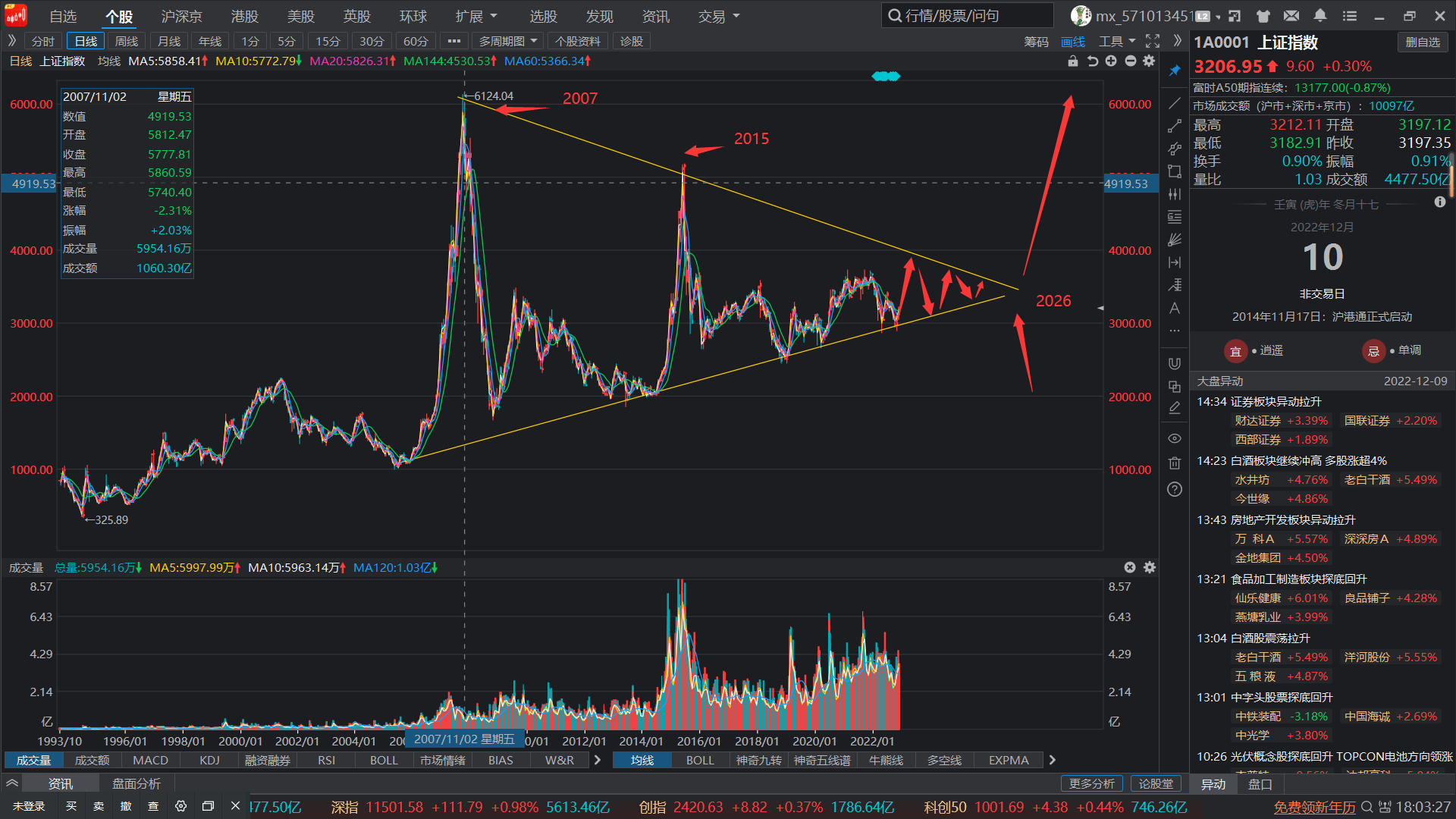Select the regression channel tool
Screen dimensions: 1456x819
click(x=1175, y=285)
